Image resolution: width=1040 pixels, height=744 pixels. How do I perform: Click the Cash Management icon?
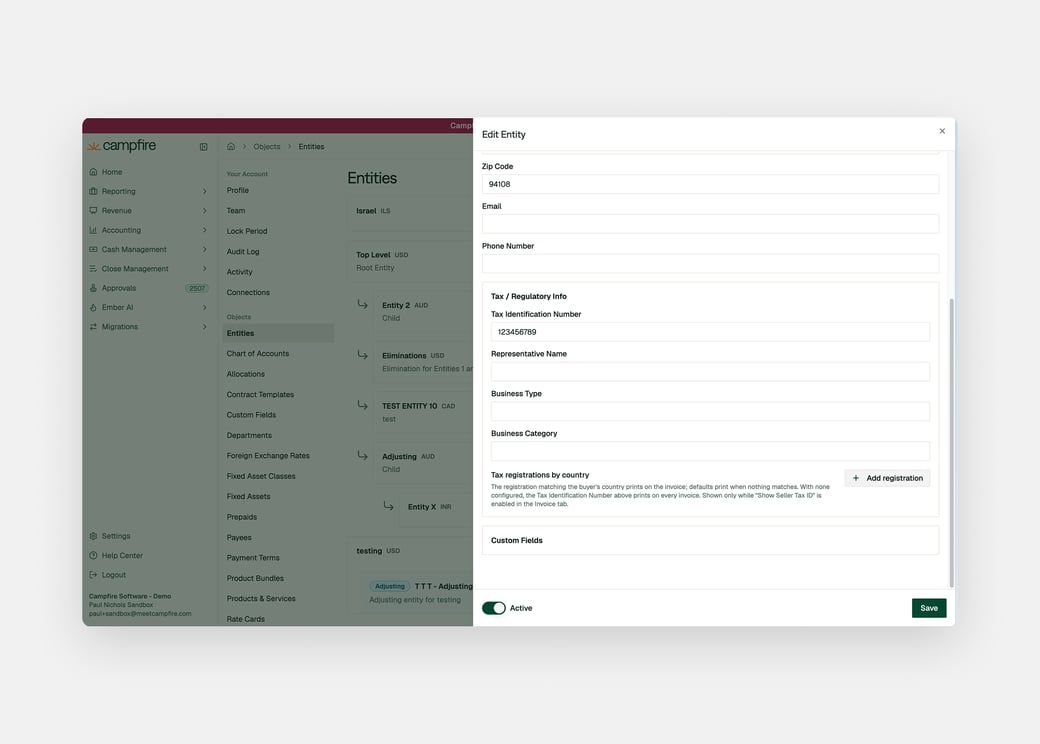pyautogui.click(x=94, y=249)
